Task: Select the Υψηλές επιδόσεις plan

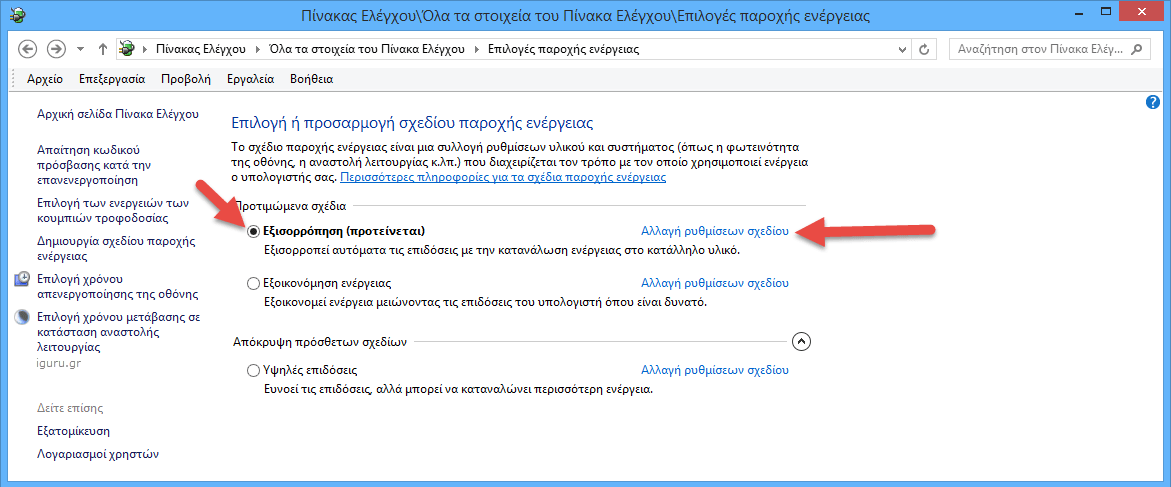Action: tap(253, 370)
